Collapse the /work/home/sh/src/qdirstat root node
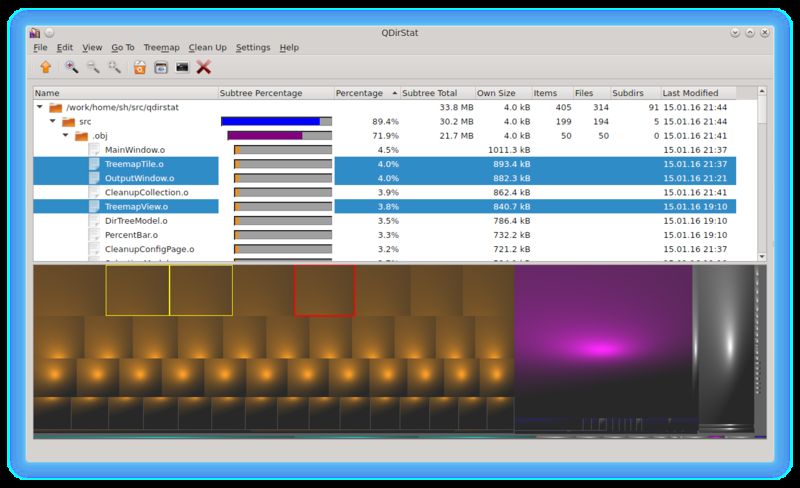The height and width of the screenshot is (488, 800). [40, 107]
